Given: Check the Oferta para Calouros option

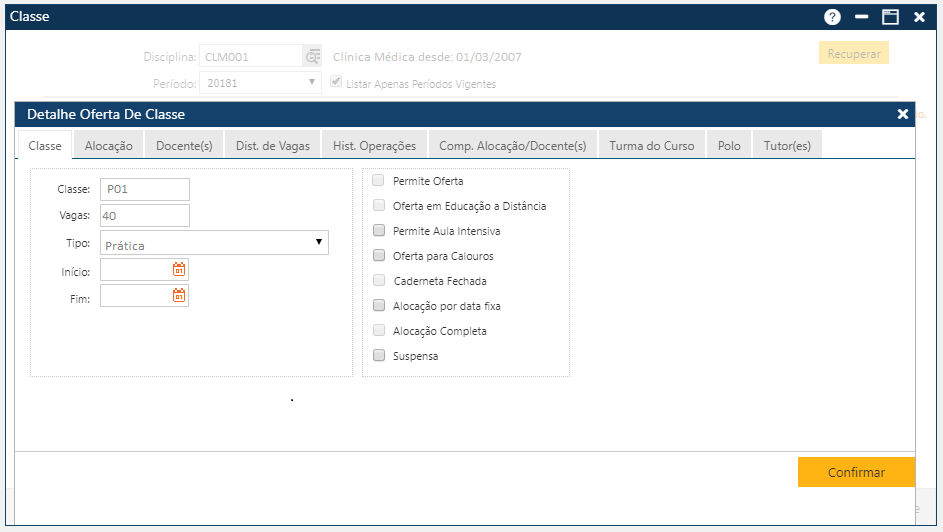Looking at the screenshot, I should point(379,256).
